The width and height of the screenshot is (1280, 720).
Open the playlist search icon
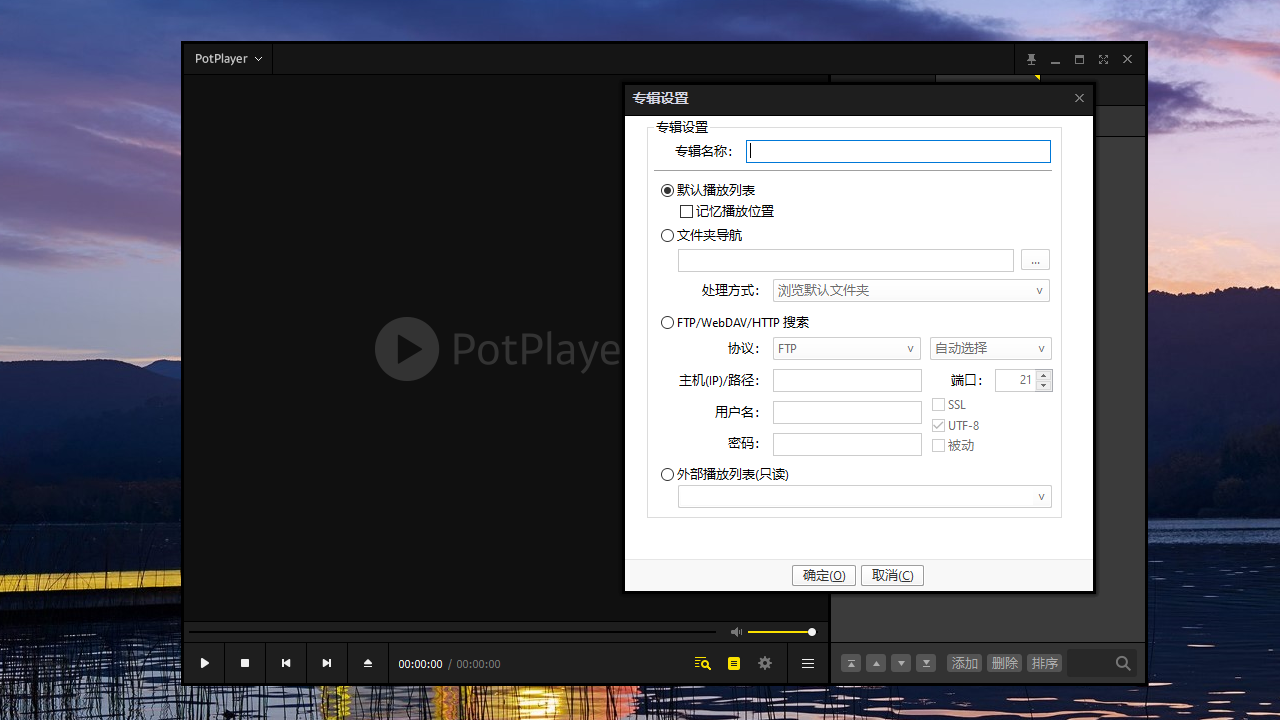pyautogui.click(x=701, y=663)
